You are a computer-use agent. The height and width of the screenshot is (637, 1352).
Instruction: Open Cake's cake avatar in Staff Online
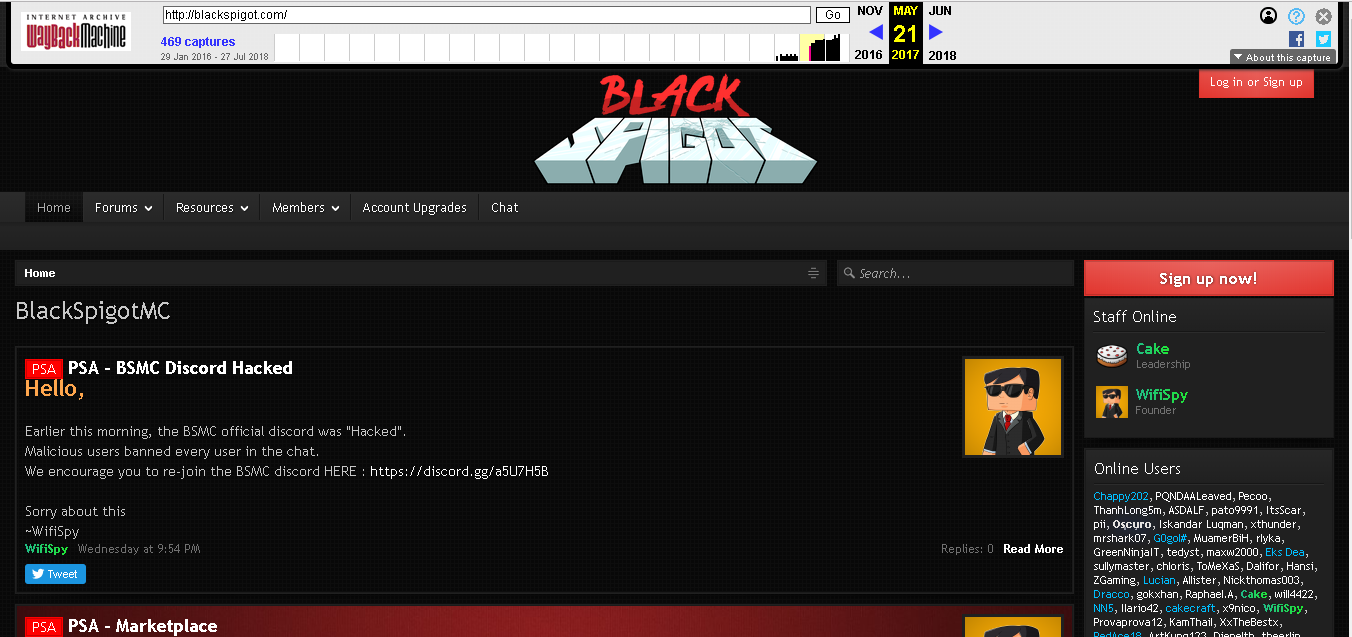[1112, 355]
